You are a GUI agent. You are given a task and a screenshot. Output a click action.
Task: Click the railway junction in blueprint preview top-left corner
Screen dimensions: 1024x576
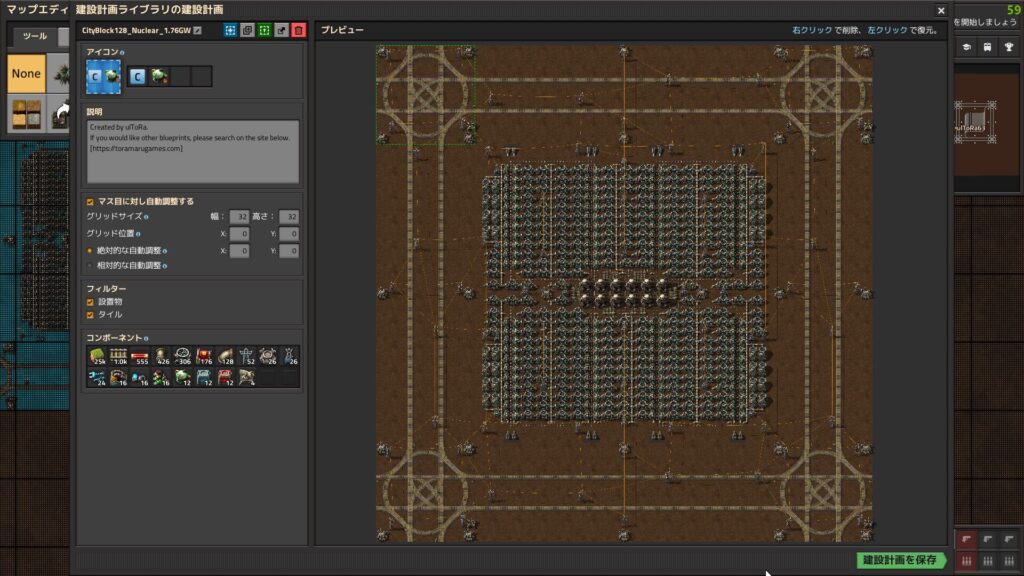pos(425,95)
